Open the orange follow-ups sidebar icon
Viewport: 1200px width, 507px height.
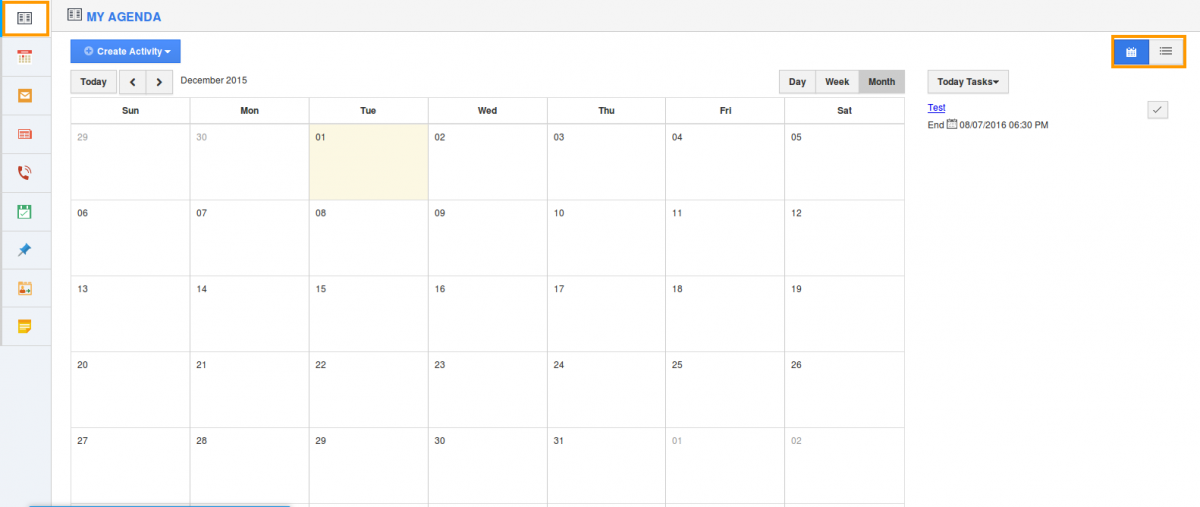[x=25, y=288]
